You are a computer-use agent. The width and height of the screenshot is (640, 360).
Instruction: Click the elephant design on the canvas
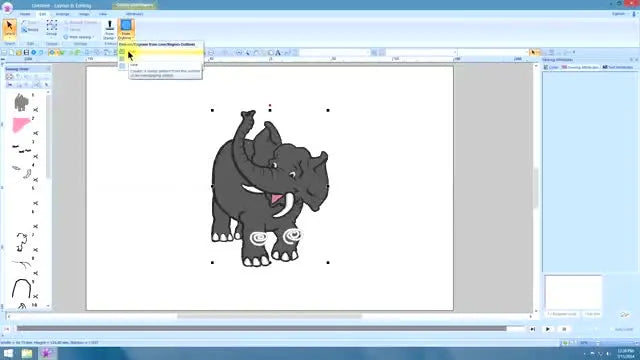coord(270,188)
